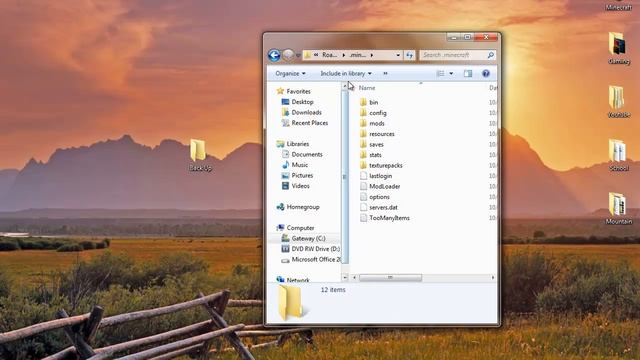Click navigation pane scrollbar down arrow
Screen dimensions: 640x360
345,278
